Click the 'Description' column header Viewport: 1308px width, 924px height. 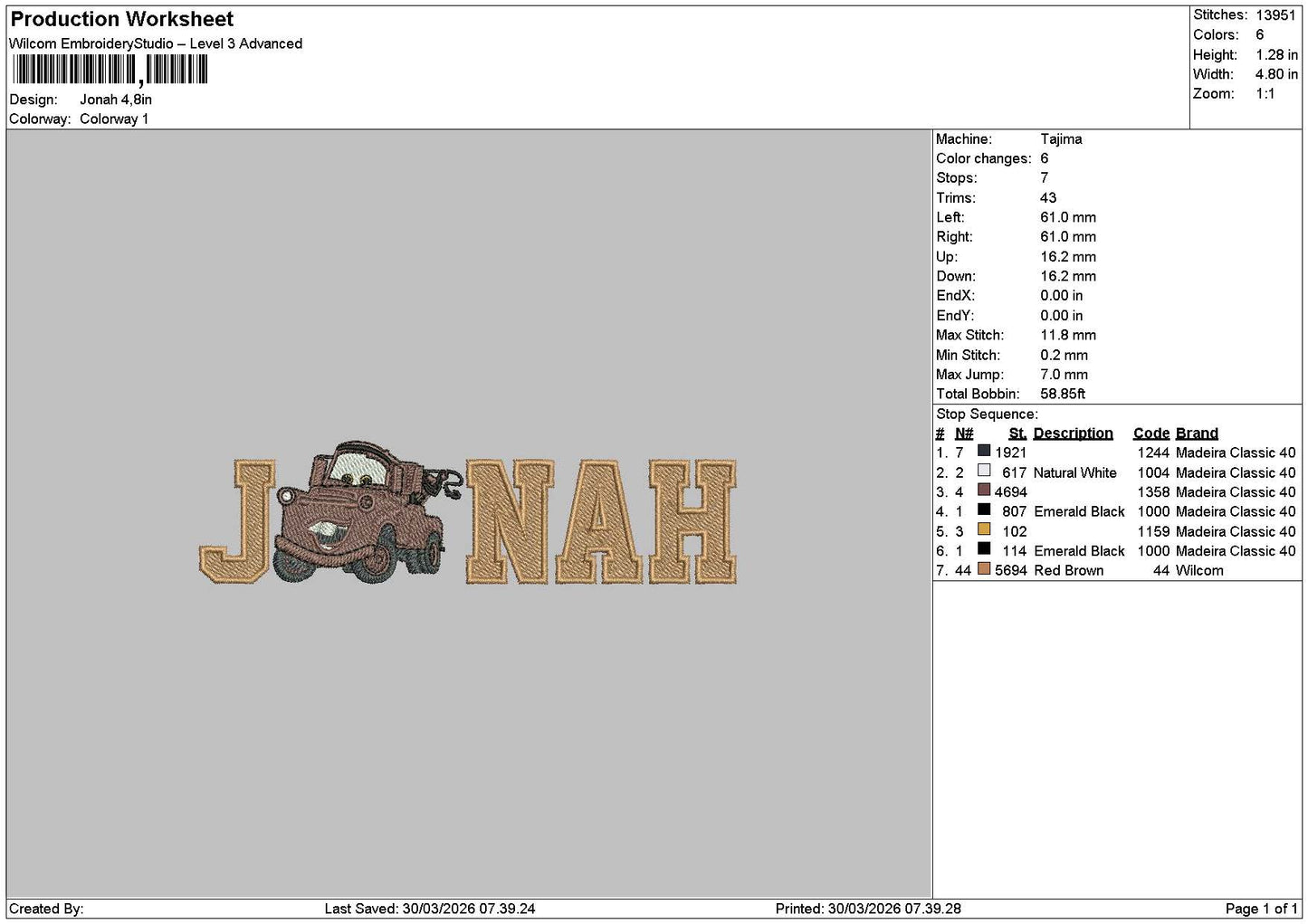[1073, 433]
